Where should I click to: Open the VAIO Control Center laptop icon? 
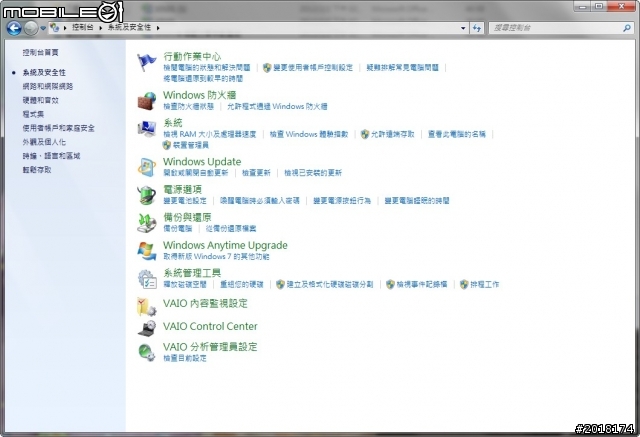(x=147, y=328)
